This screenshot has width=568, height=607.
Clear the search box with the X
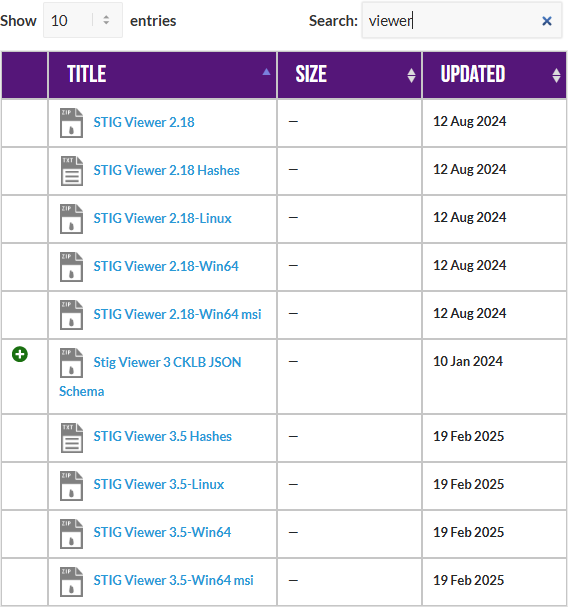pyautogui.click(x=547, y=21)
